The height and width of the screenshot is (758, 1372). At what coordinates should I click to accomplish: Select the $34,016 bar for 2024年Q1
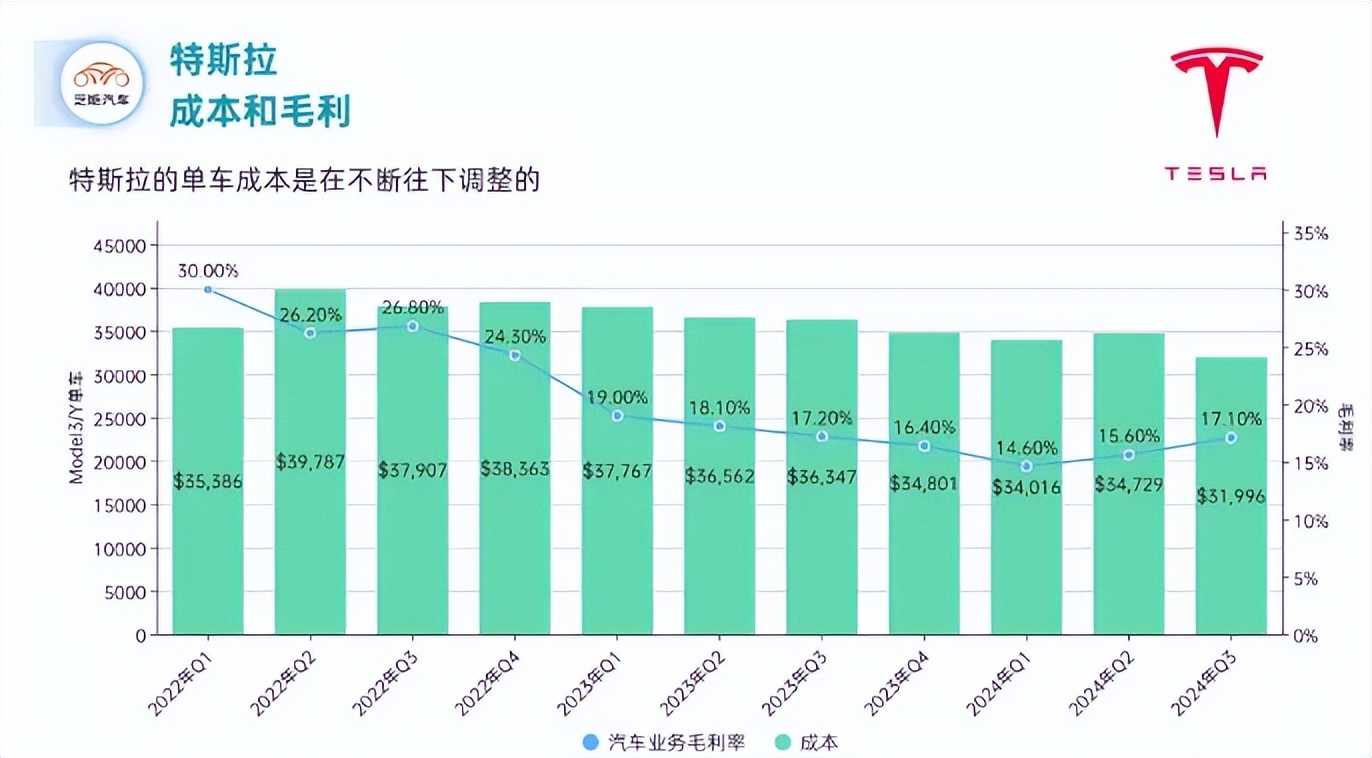tap(1026, 487)
